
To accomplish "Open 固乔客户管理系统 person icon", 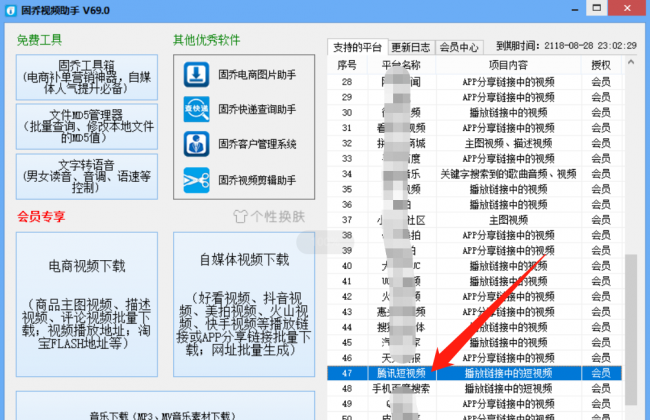I will click(x=196, y=144).
